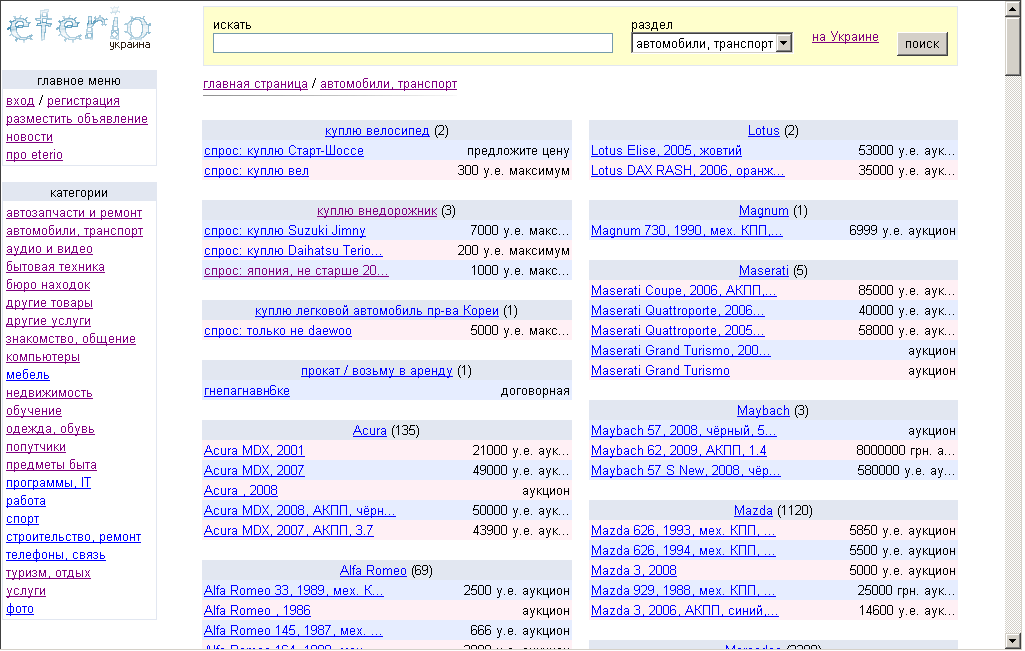Open the Maserati section heading
1025x651 pixels.
point(764,271)
